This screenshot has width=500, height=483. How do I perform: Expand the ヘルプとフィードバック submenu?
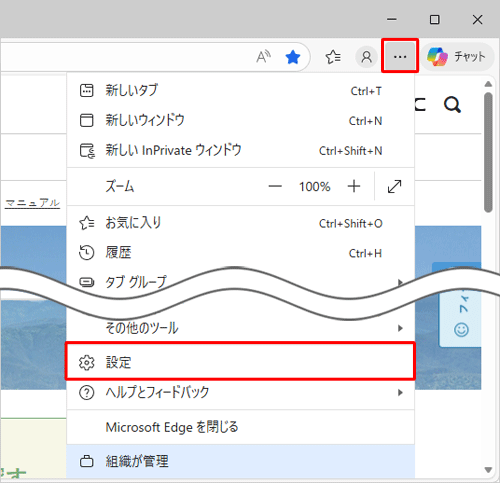point(240,392)
